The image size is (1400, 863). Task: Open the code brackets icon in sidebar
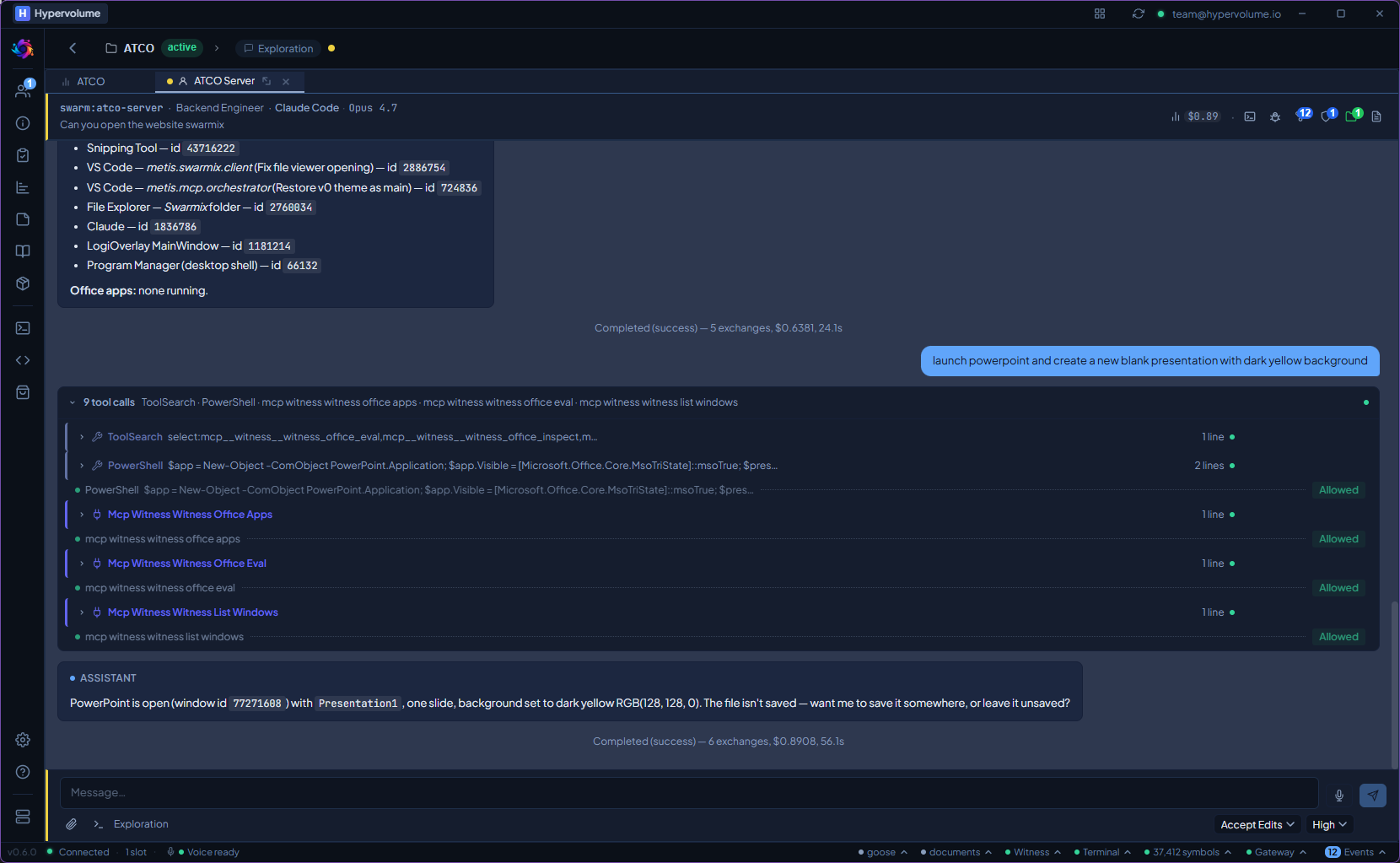click(23, 360)
